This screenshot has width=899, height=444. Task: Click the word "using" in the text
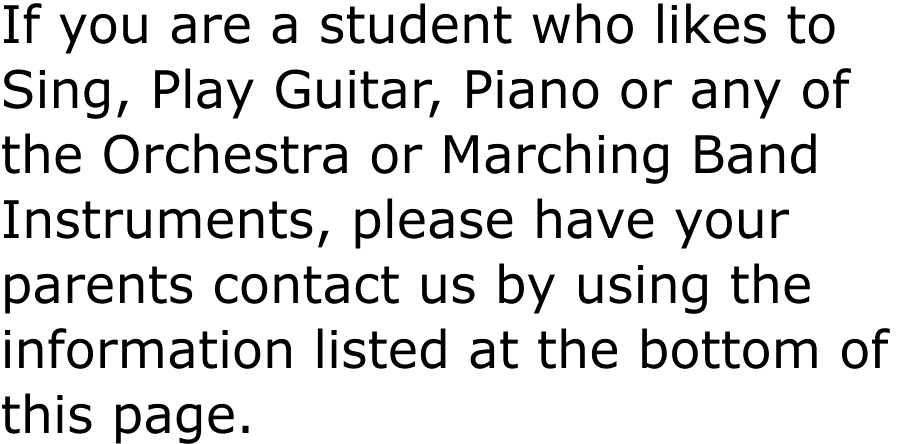[x=642, y=289]
